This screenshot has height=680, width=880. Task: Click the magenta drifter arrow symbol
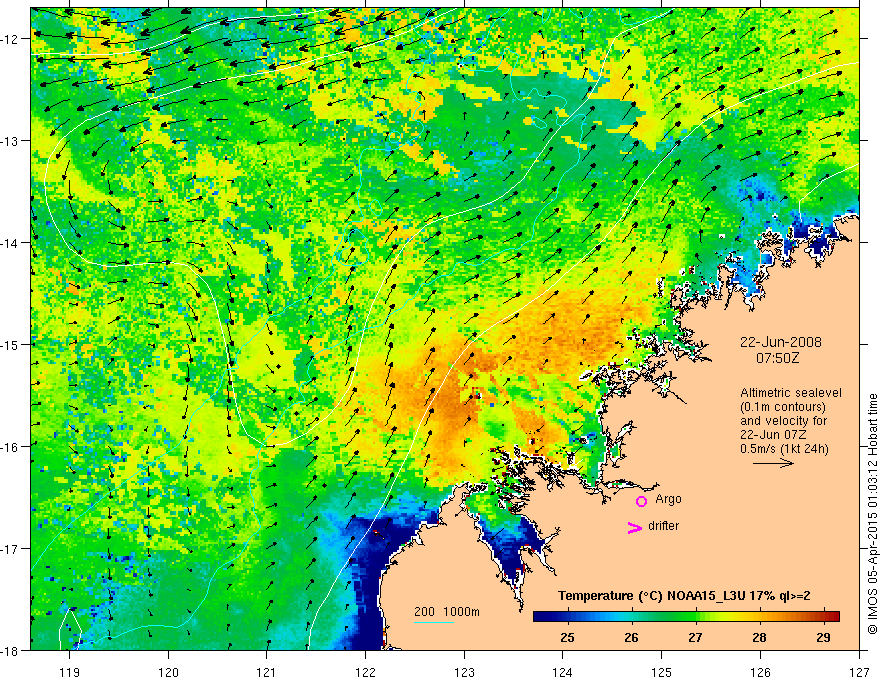(635, 527)
